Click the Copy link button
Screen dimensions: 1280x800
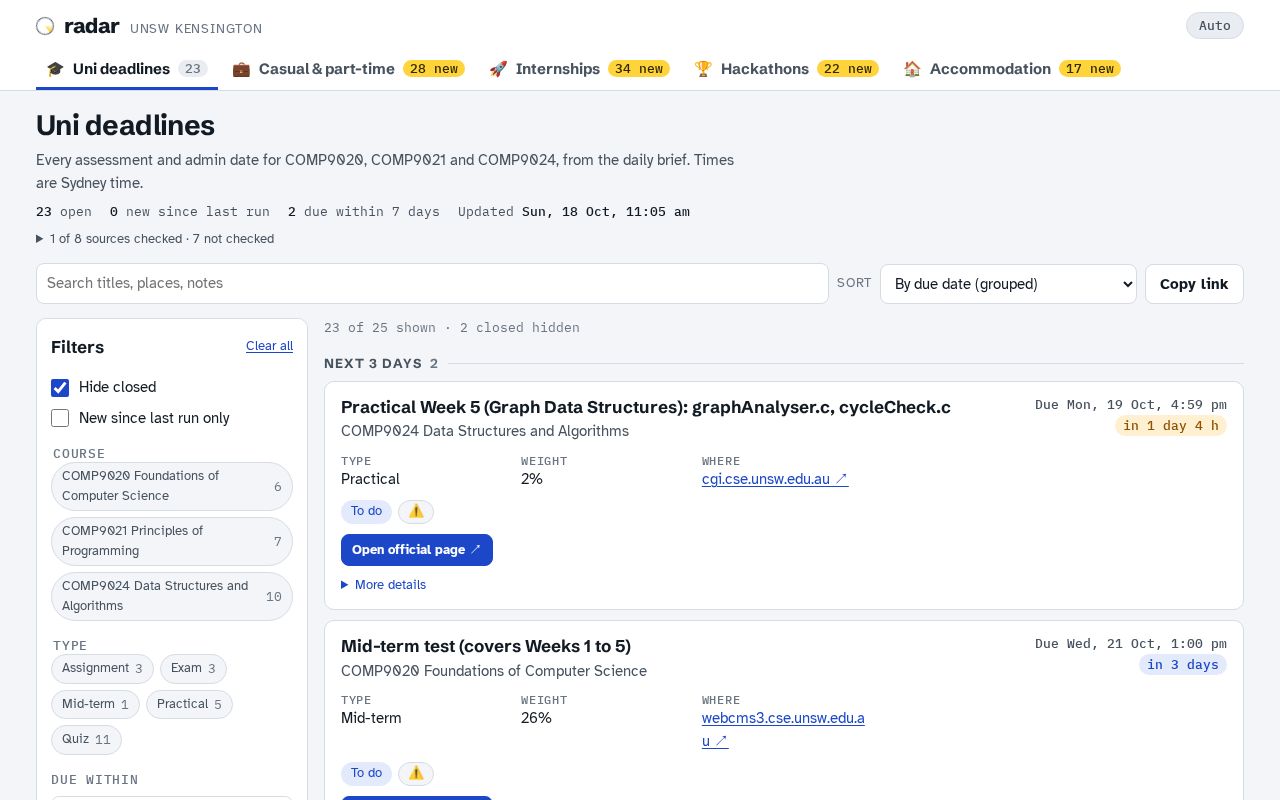1194,284
